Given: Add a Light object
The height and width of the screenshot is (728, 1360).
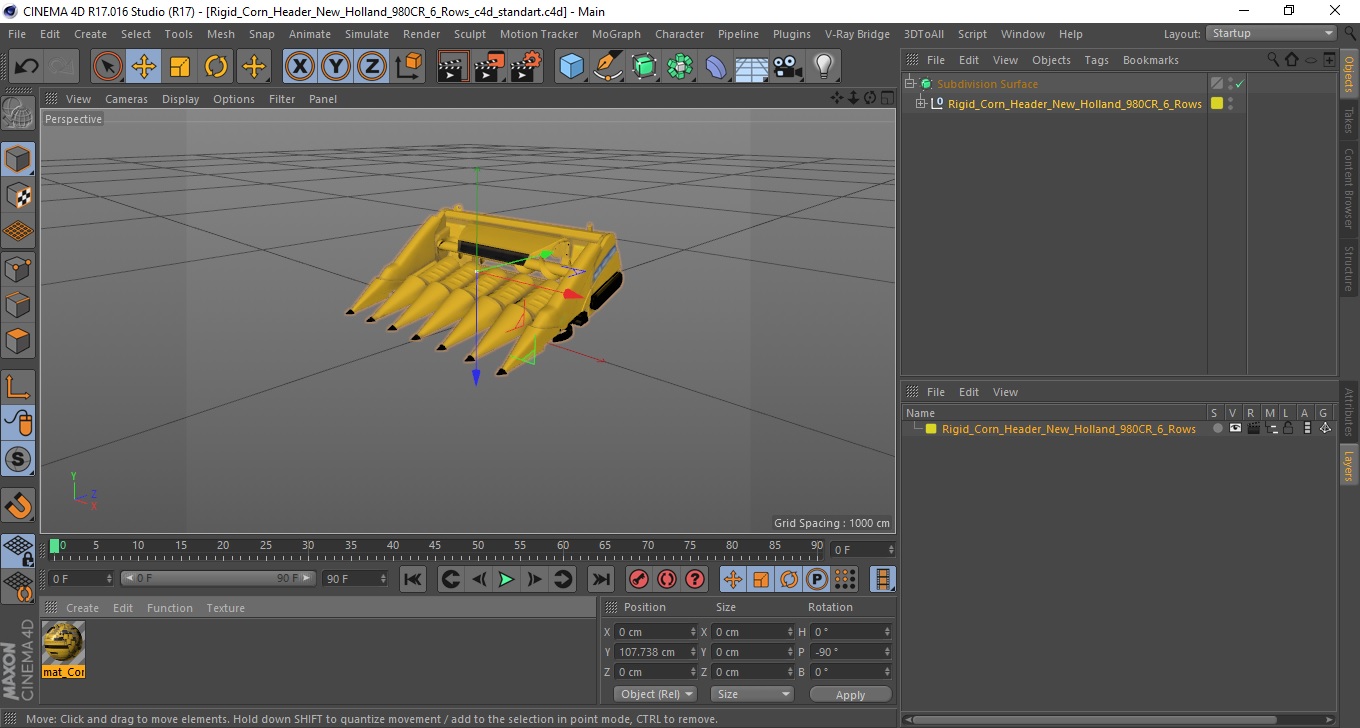Looking at the screenshot, I should 824,67.
